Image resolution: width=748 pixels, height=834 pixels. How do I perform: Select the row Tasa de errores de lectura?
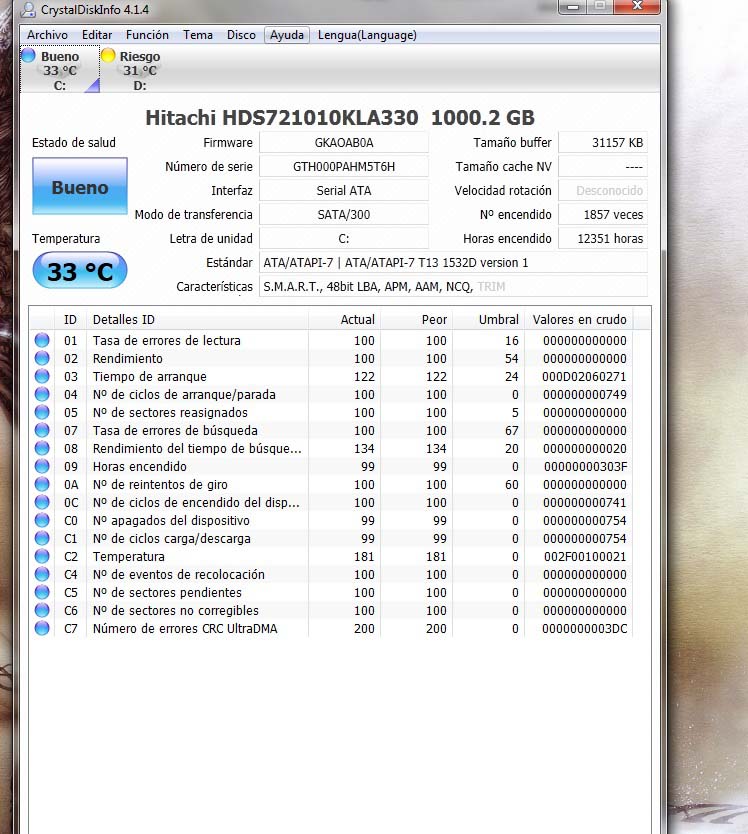(332, 340)
